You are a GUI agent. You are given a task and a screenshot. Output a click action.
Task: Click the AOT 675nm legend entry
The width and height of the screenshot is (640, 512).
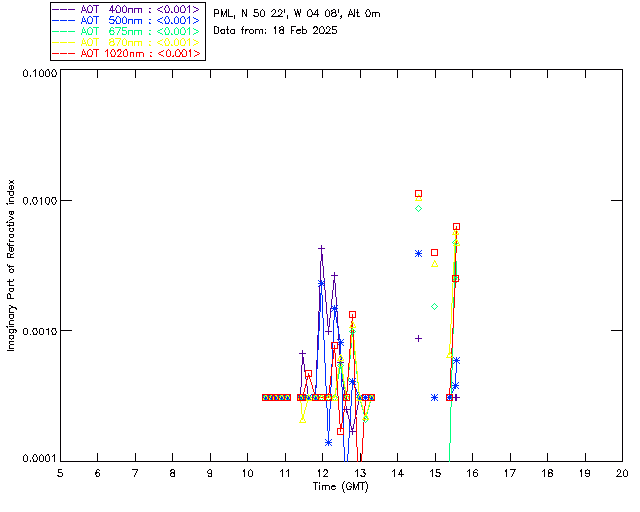tap(127, 31)
